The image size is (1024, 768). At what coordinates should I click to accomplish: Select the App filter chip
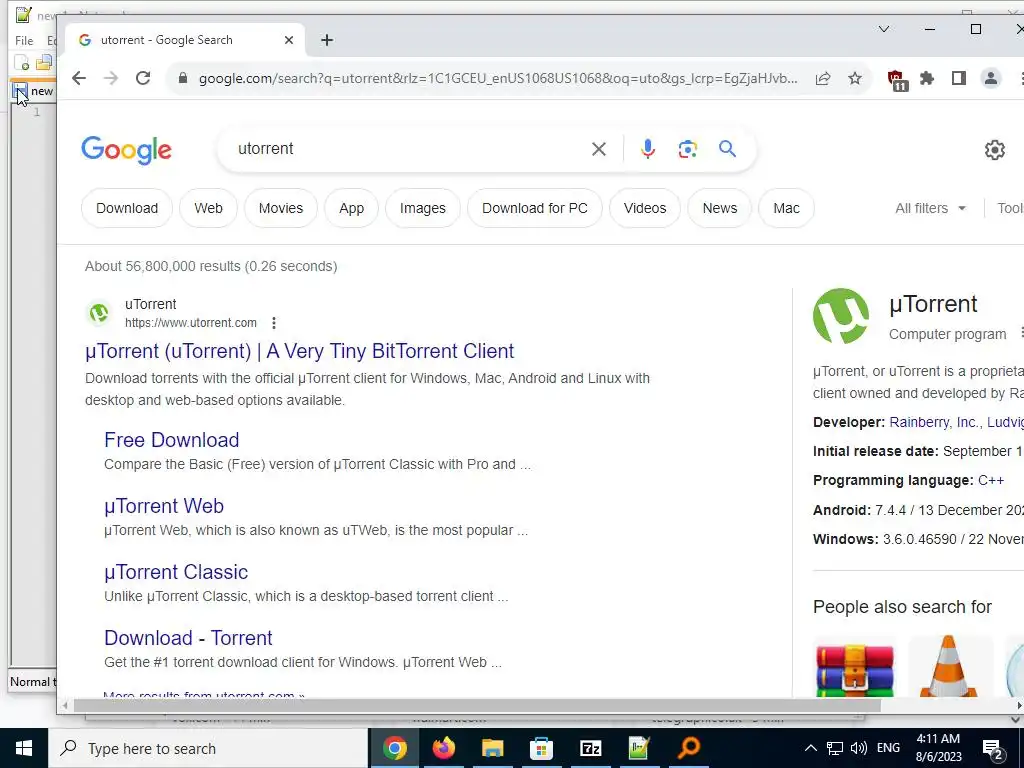click(x=351, y=208)
